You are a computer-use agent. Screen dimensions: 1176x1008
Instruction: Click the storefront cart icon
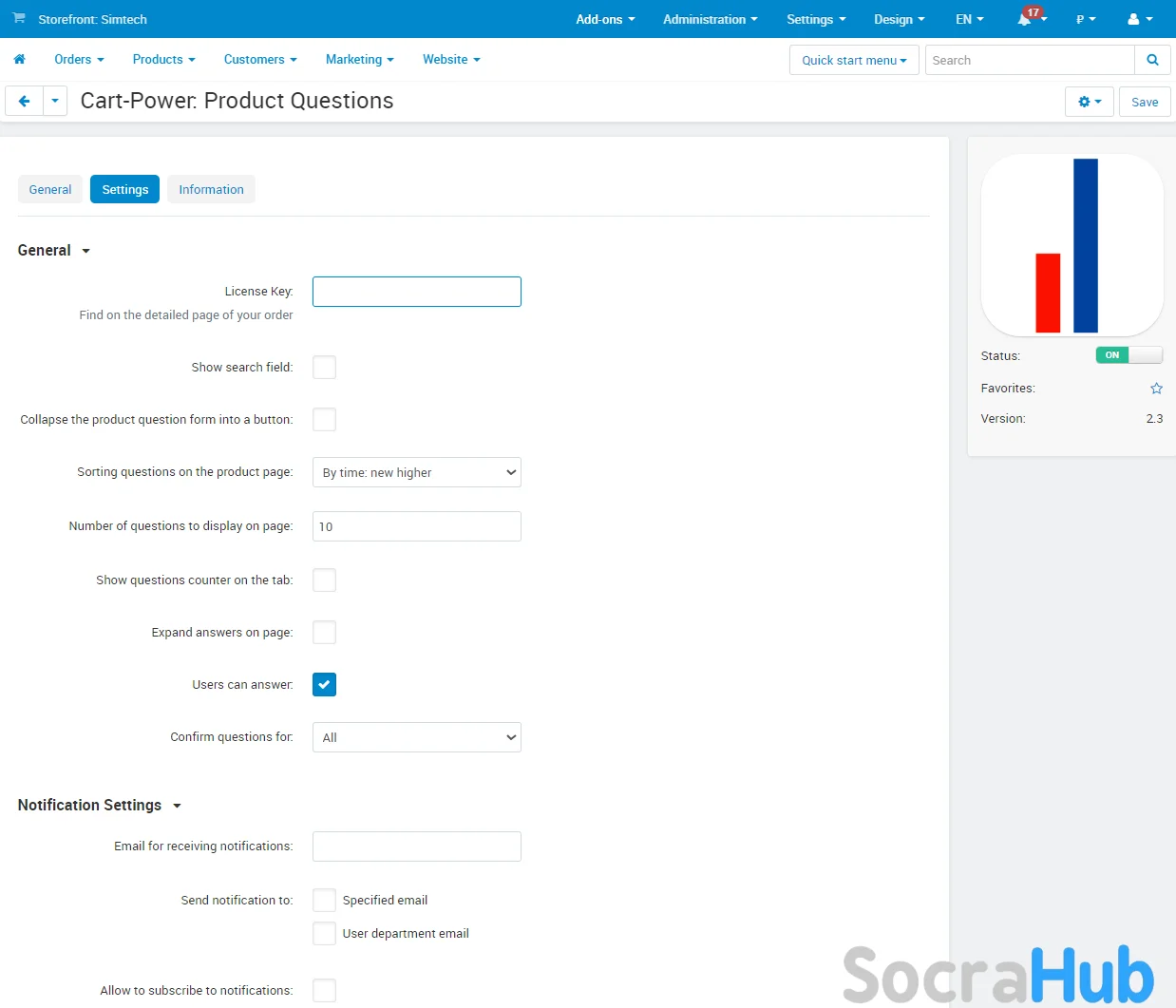[19, 19]
